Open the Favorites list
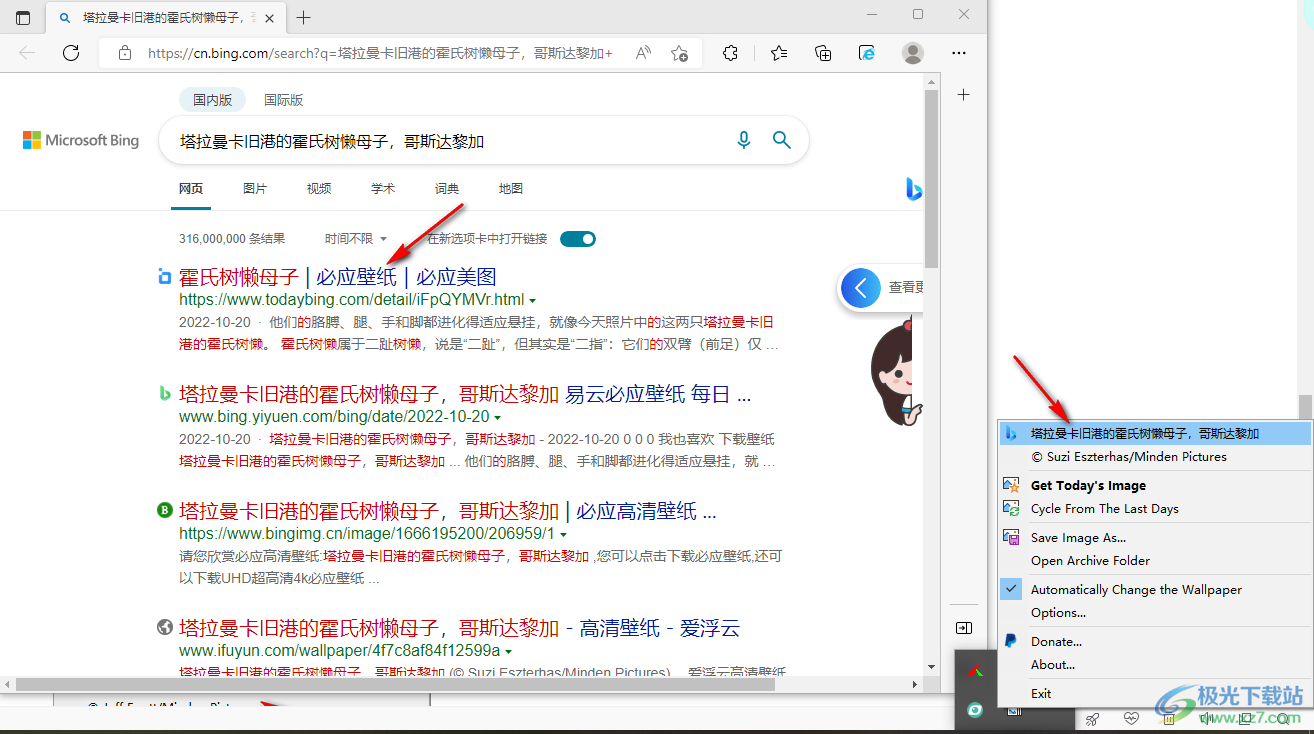Viewport: 1314px width, 734px height. click(779, 53)
